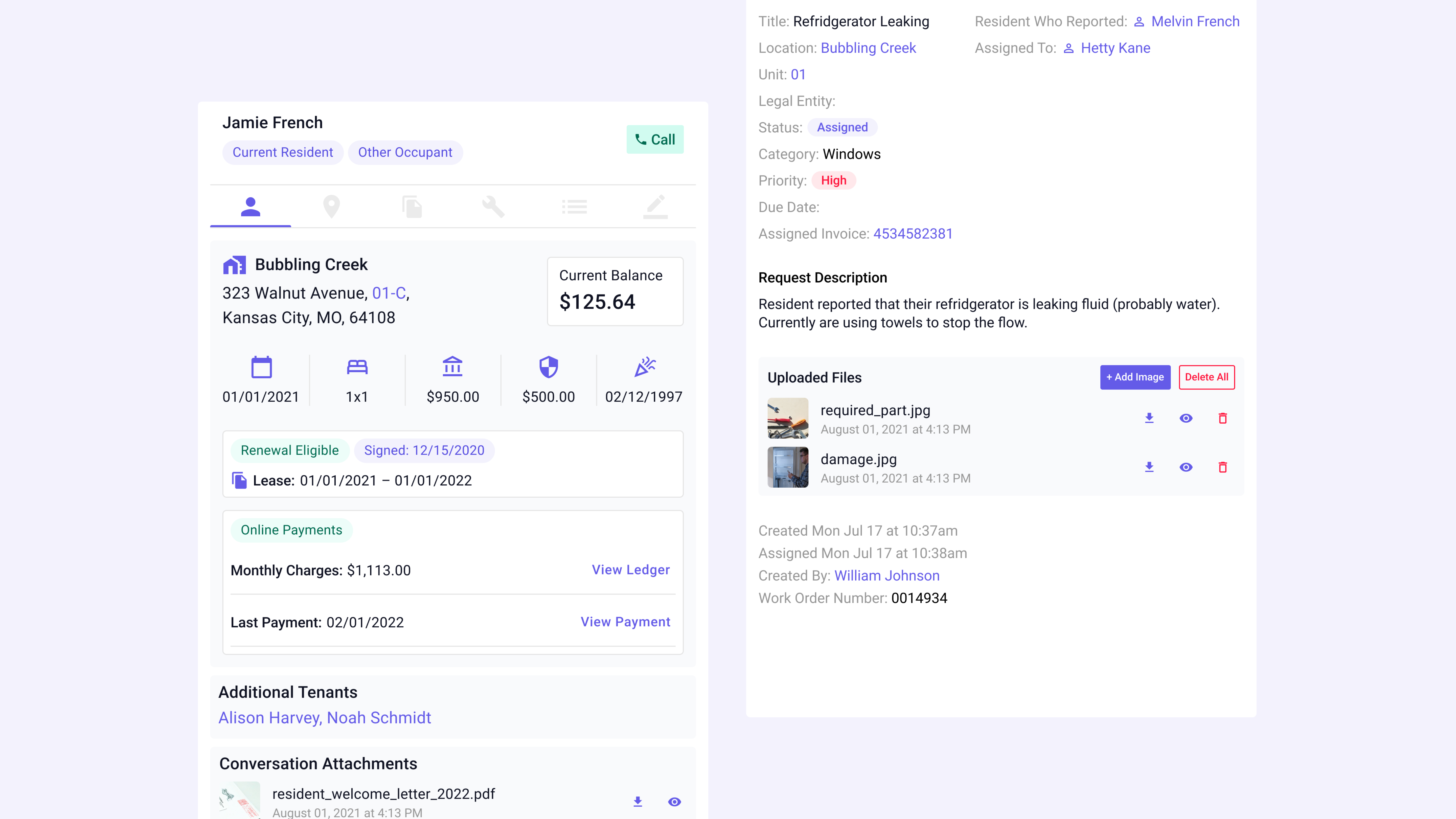Open required_part.jpg thumbnail
1456x819 pixels.
787,418
